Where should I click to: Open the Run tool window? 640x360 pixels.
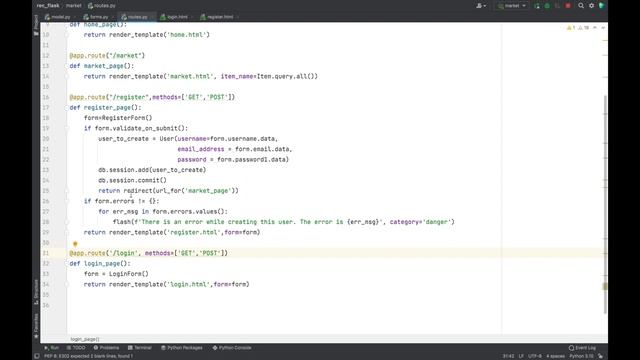point(51,348)
